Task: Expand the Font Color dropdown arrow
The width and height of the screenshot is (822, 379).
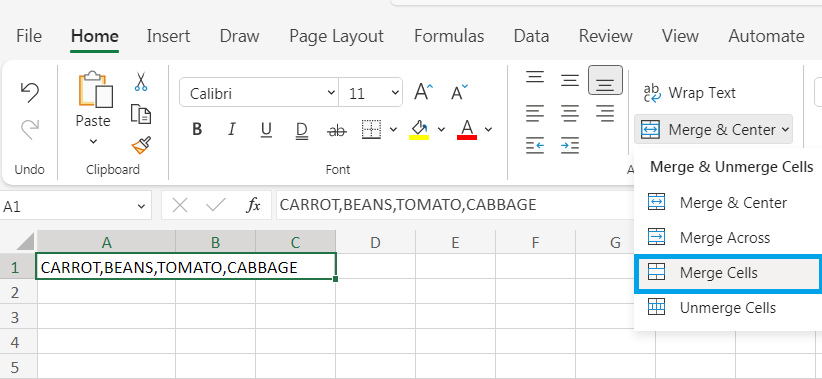Action: [489, 129]
